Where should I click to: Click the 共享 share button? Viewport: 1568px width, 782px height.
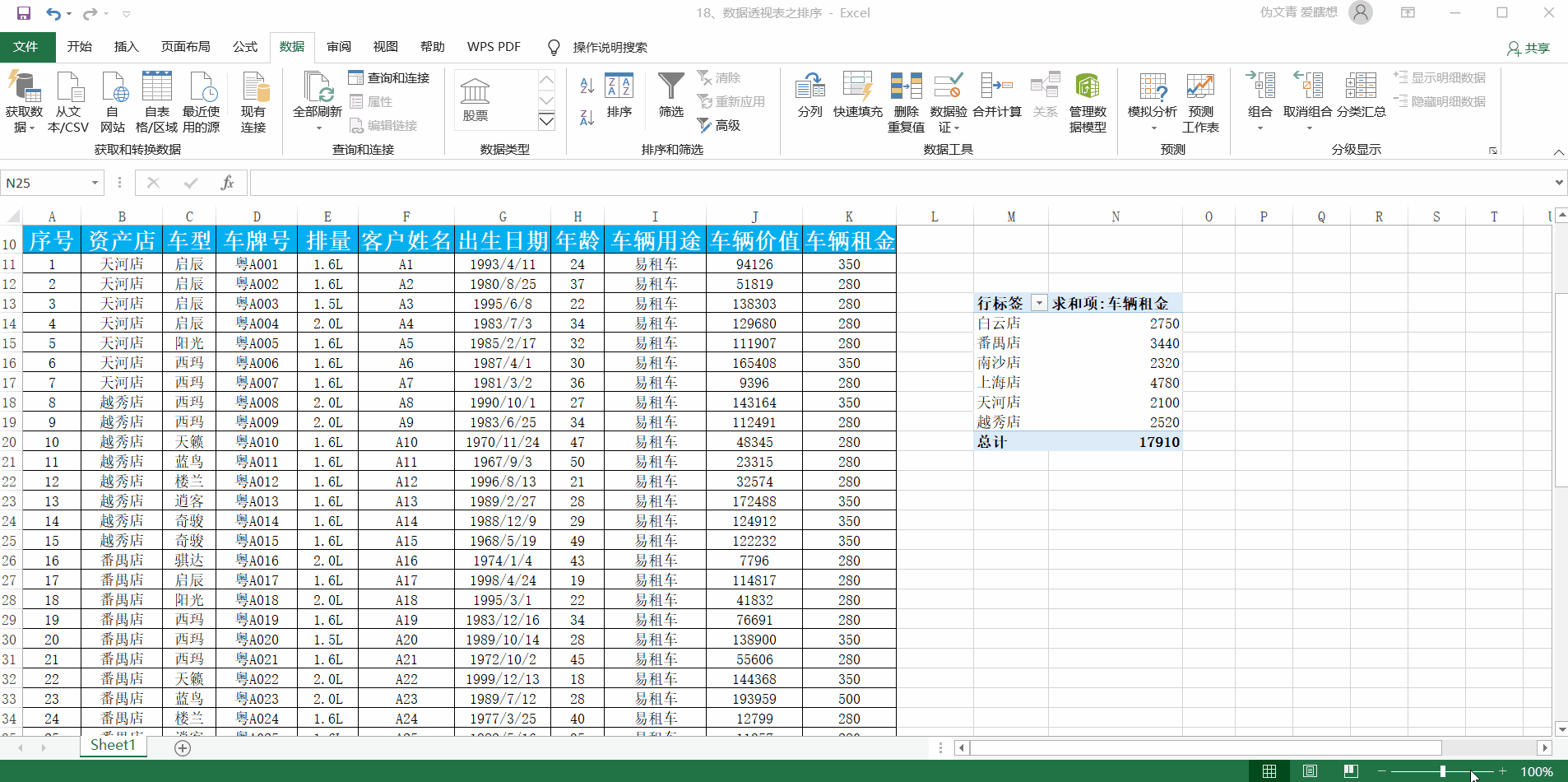(x=1528, y=48)
